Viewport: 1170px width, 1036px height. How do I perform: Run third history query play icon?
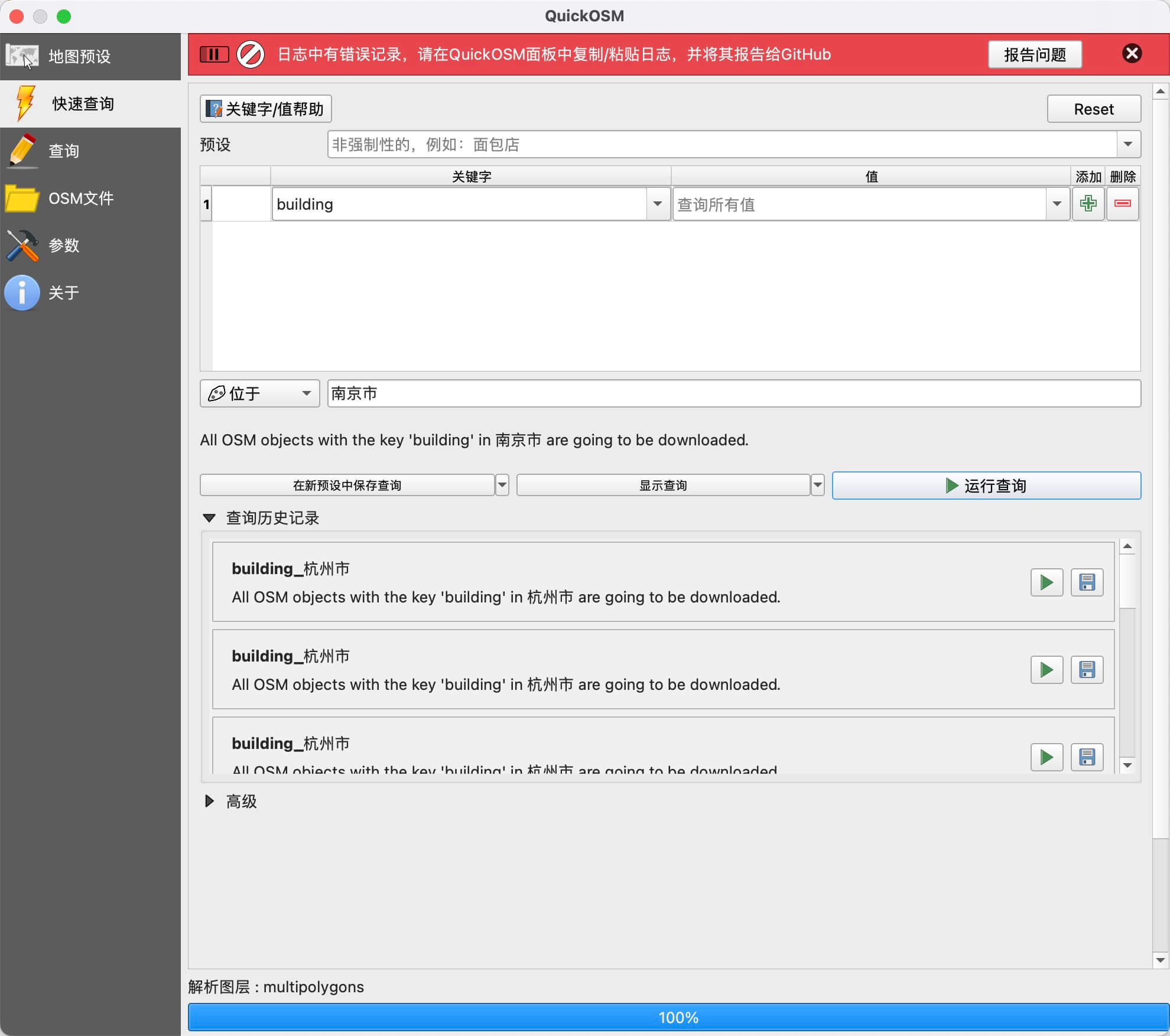[1046, 757]
